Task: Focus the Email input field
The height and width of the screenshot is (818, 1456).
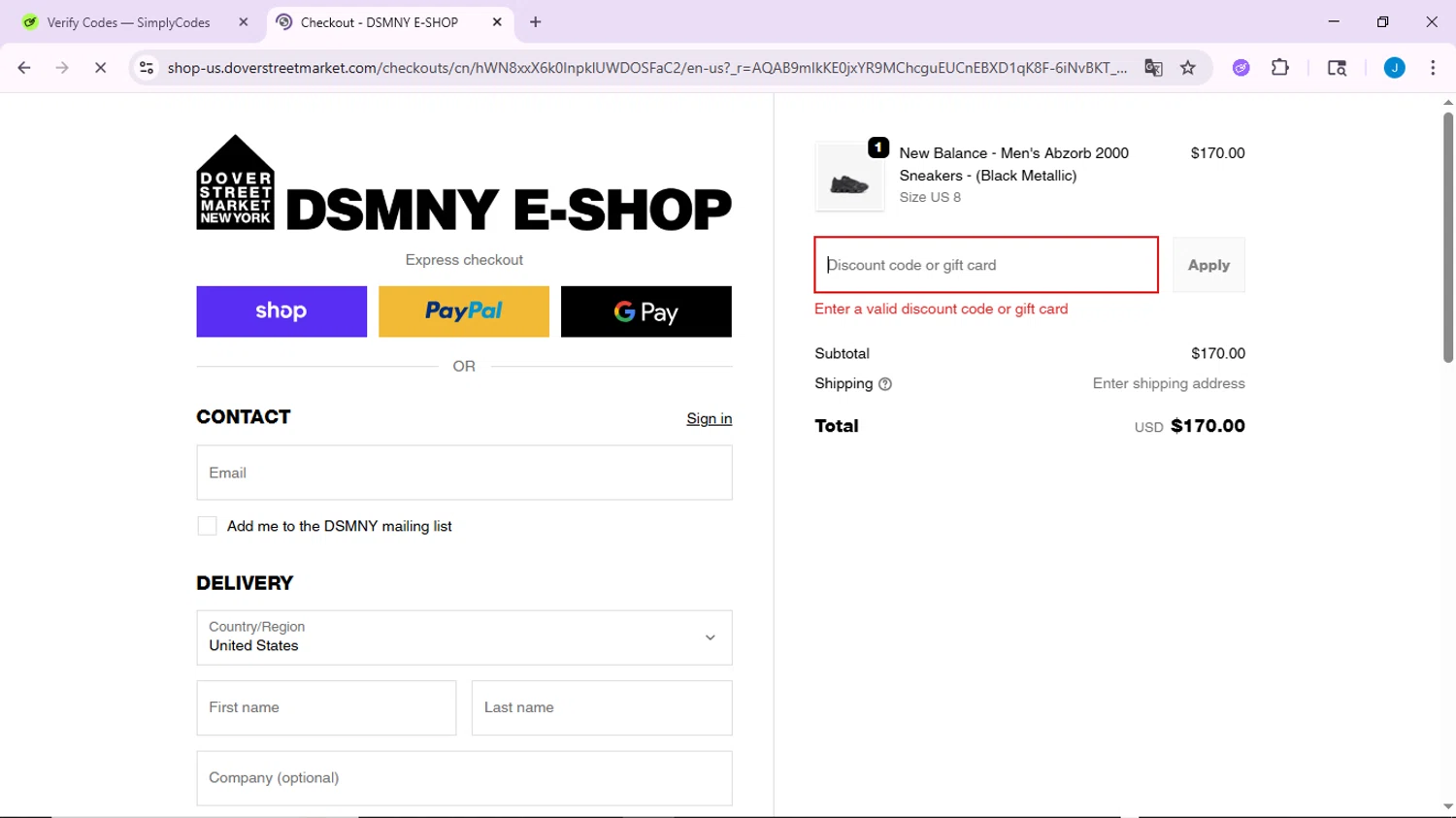Action: 464,473
